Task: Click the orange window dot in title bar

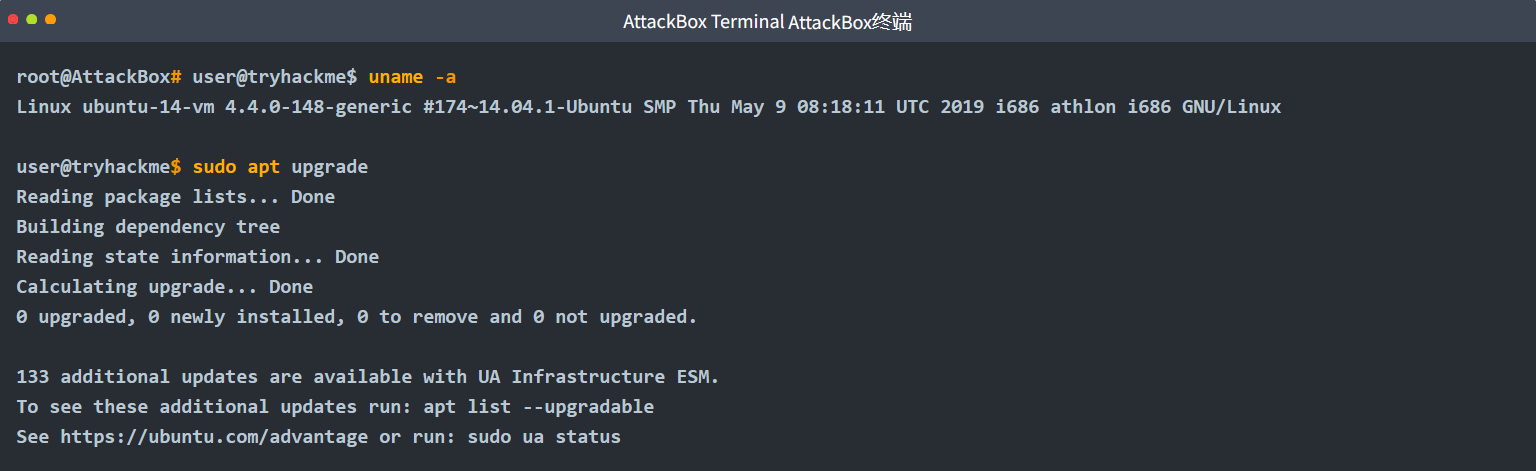Action: click(x=50, y=20)
